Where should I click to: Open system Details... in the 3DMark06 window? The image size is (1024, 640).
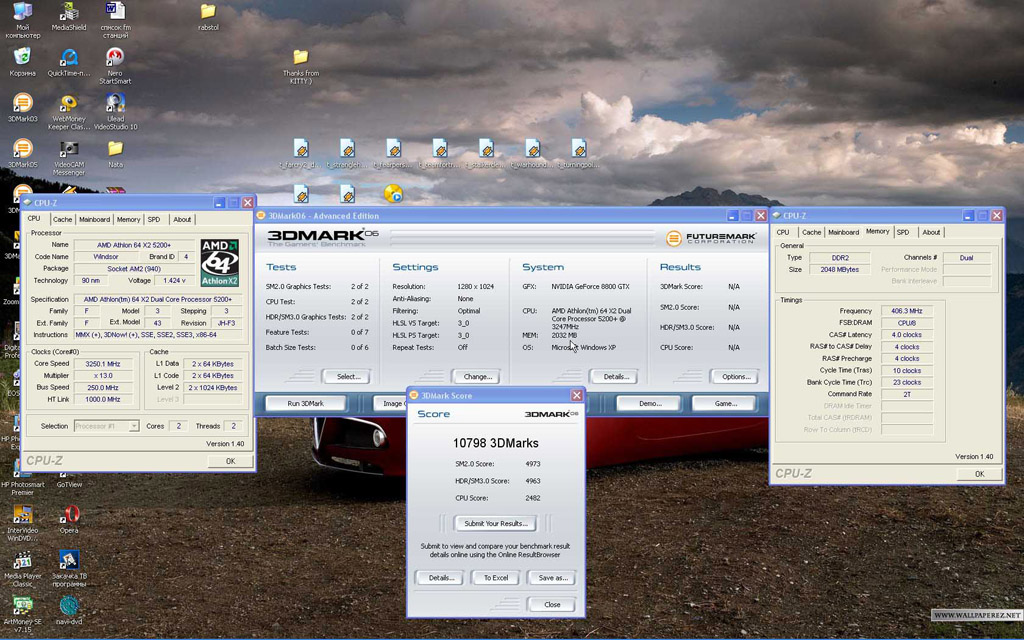616,377
